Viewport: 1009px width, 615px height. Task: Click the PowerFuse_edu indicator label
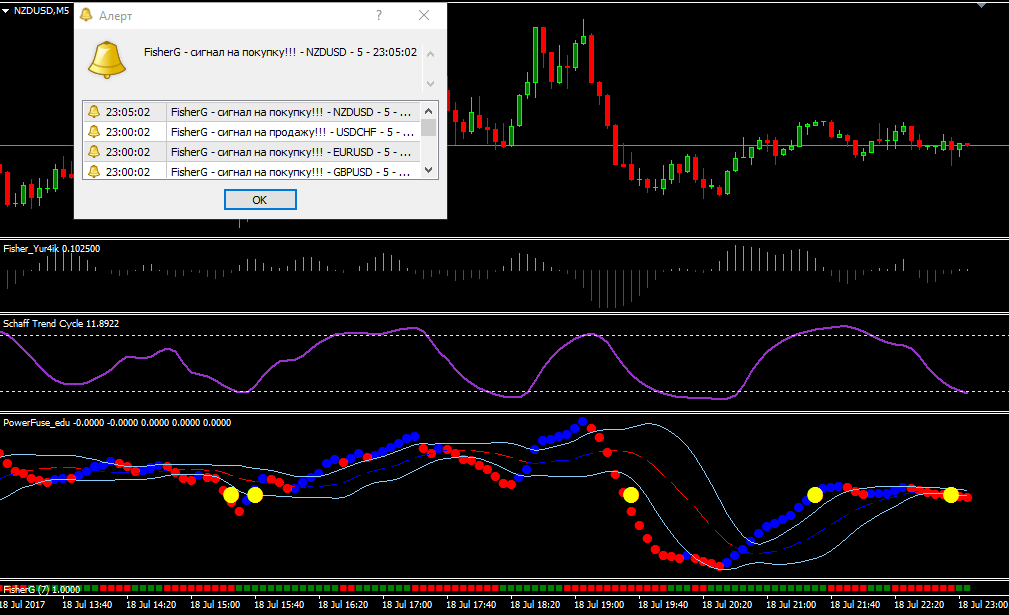(117, 423)
